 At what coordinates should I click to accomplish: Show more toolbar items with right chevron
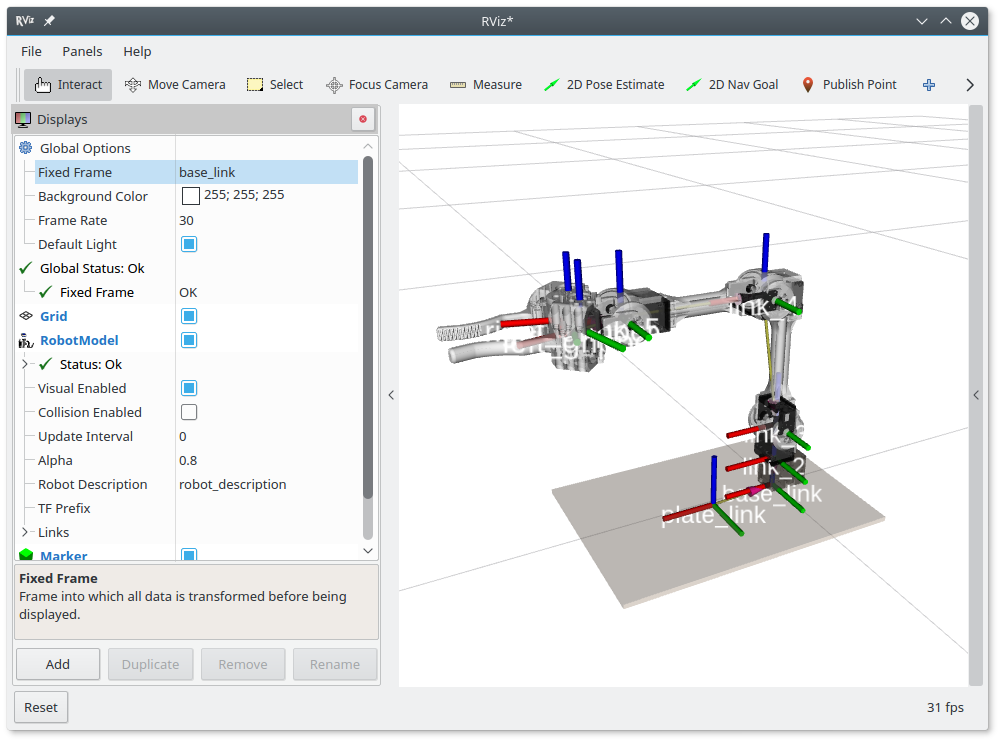970,85
